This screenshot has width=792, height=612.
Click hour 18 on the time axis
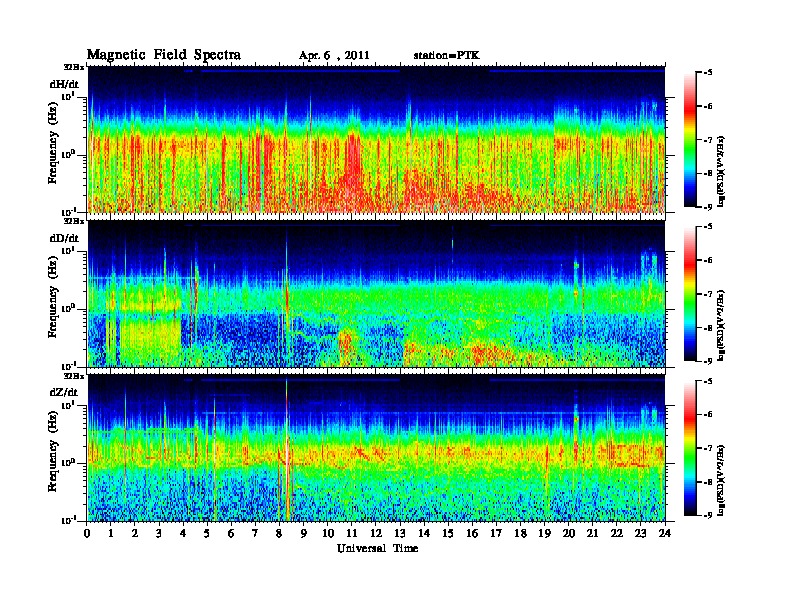pos(520,533)
